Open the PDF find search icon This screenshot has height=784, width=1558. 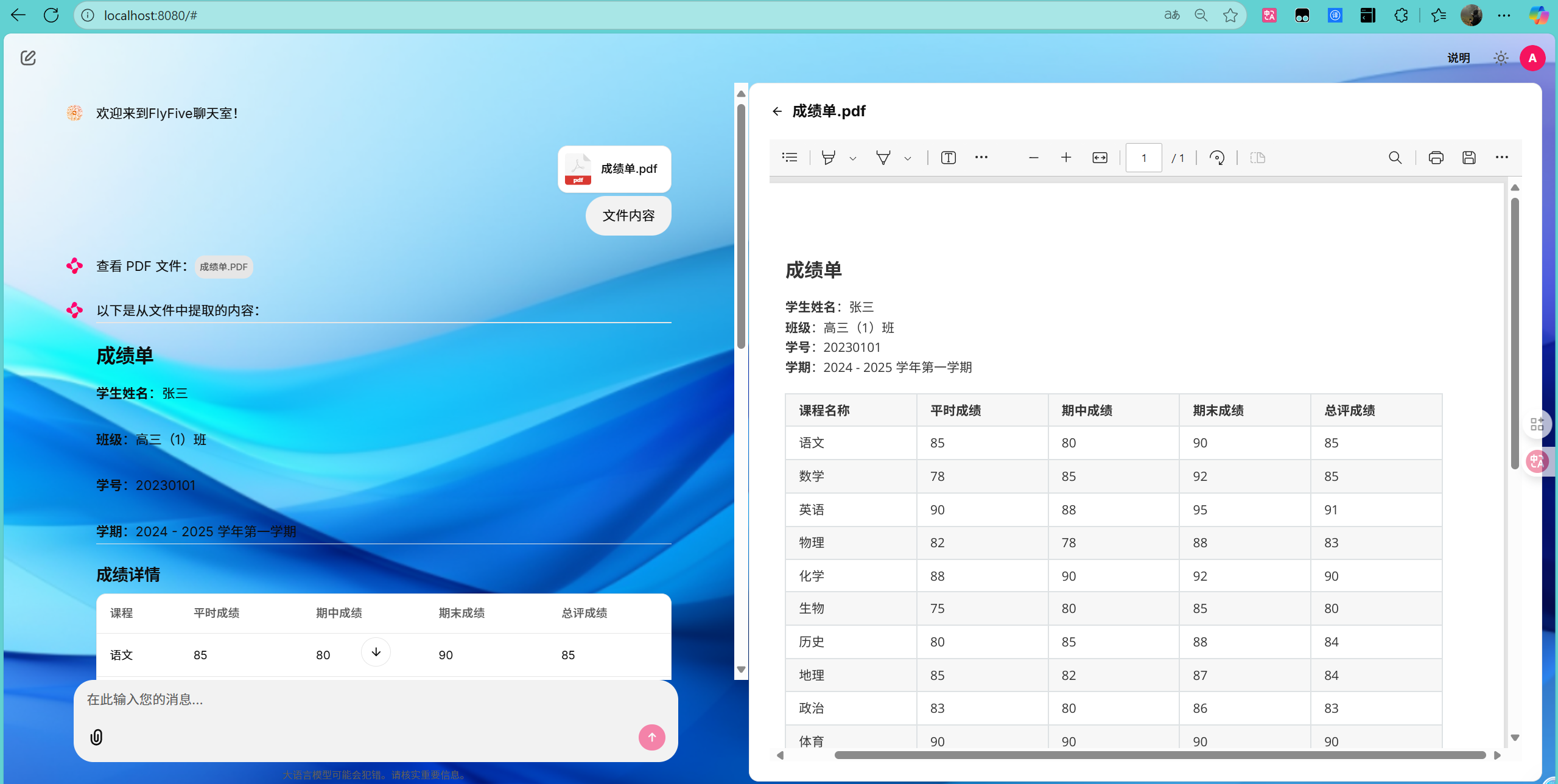tap(1395, 158)
